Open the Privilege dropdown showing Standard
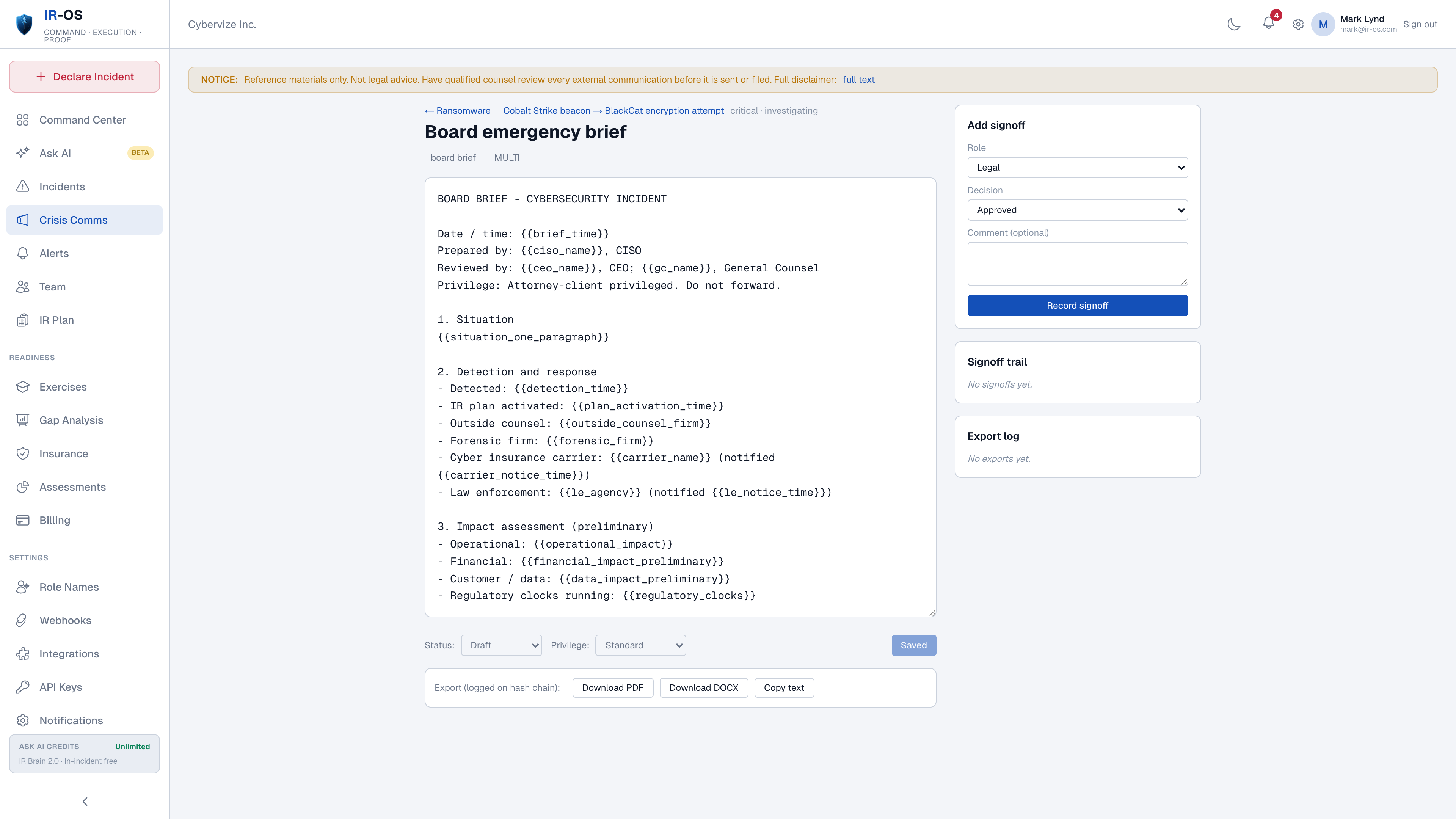 click(x=640, y=645)
